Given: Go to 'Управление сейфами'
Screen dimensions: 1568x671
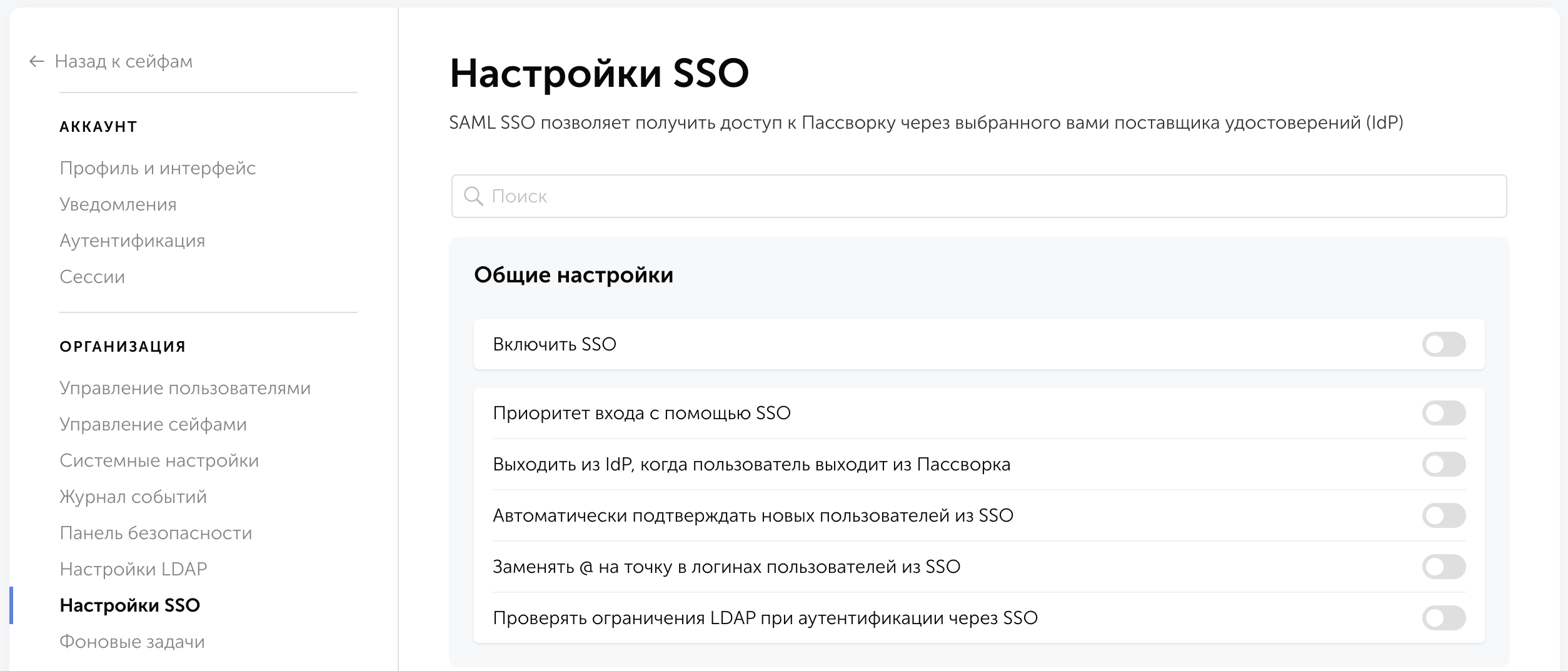Looking at the screenshot, I should (x=153, y=424).
